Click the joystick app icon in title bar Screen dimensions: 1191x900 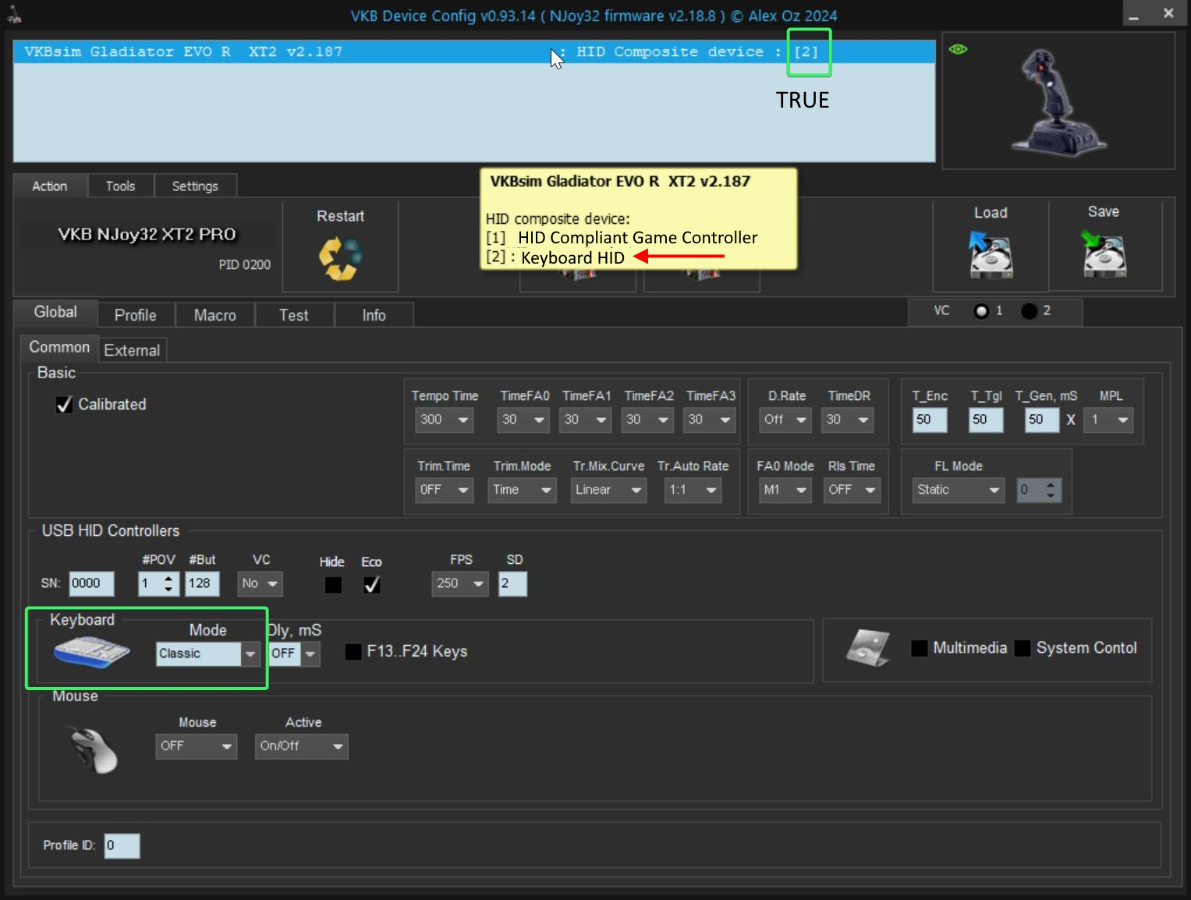click(x=16, y=15)
